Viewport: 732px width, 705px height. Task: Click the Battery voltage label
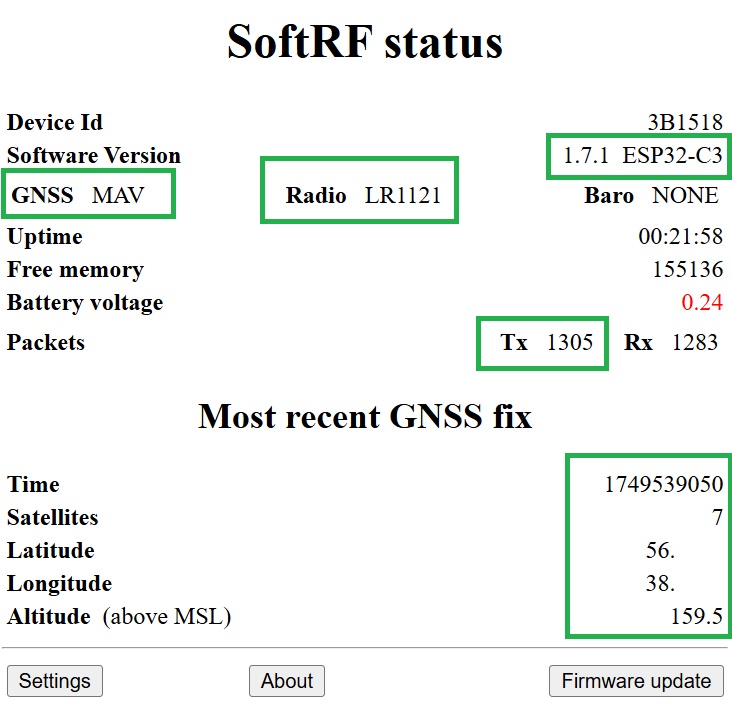coord(85,303)
